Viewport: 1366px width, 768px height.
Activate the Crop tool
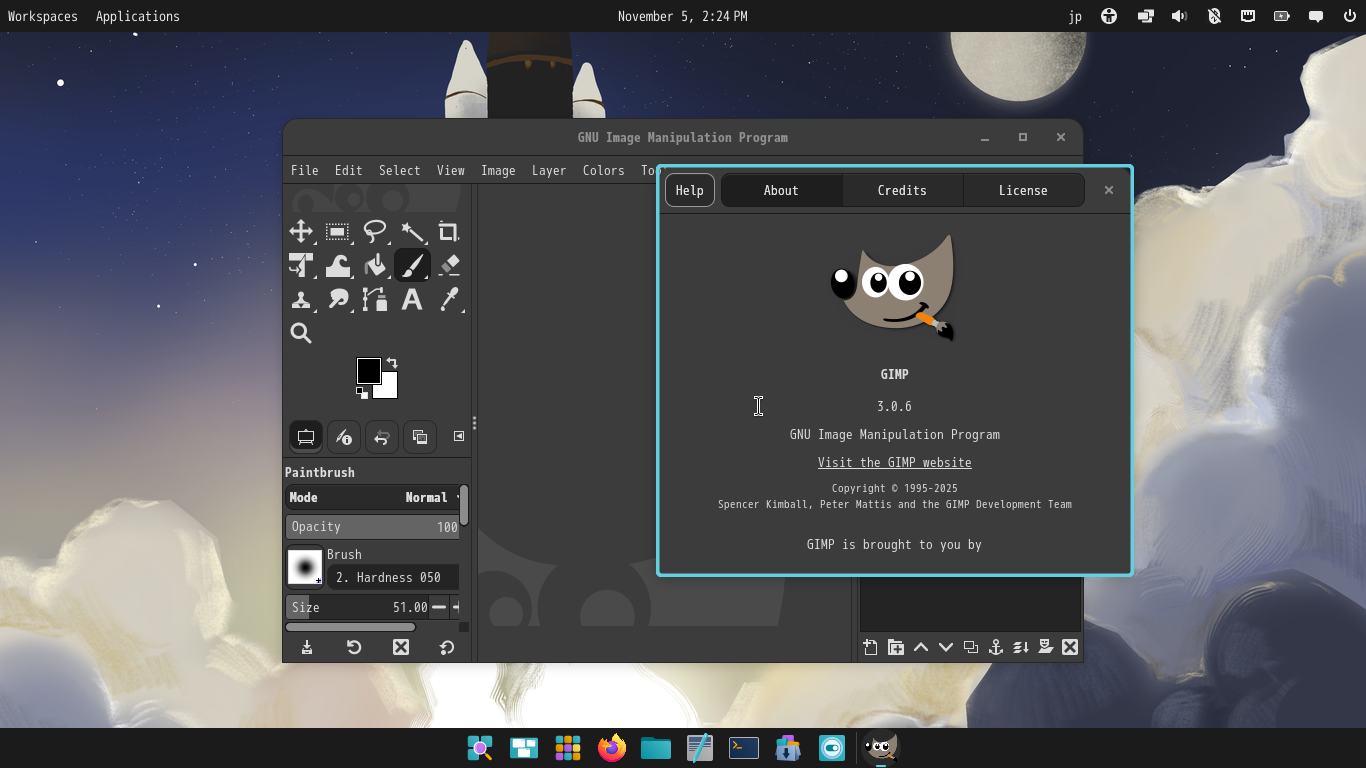coord(448,232)
